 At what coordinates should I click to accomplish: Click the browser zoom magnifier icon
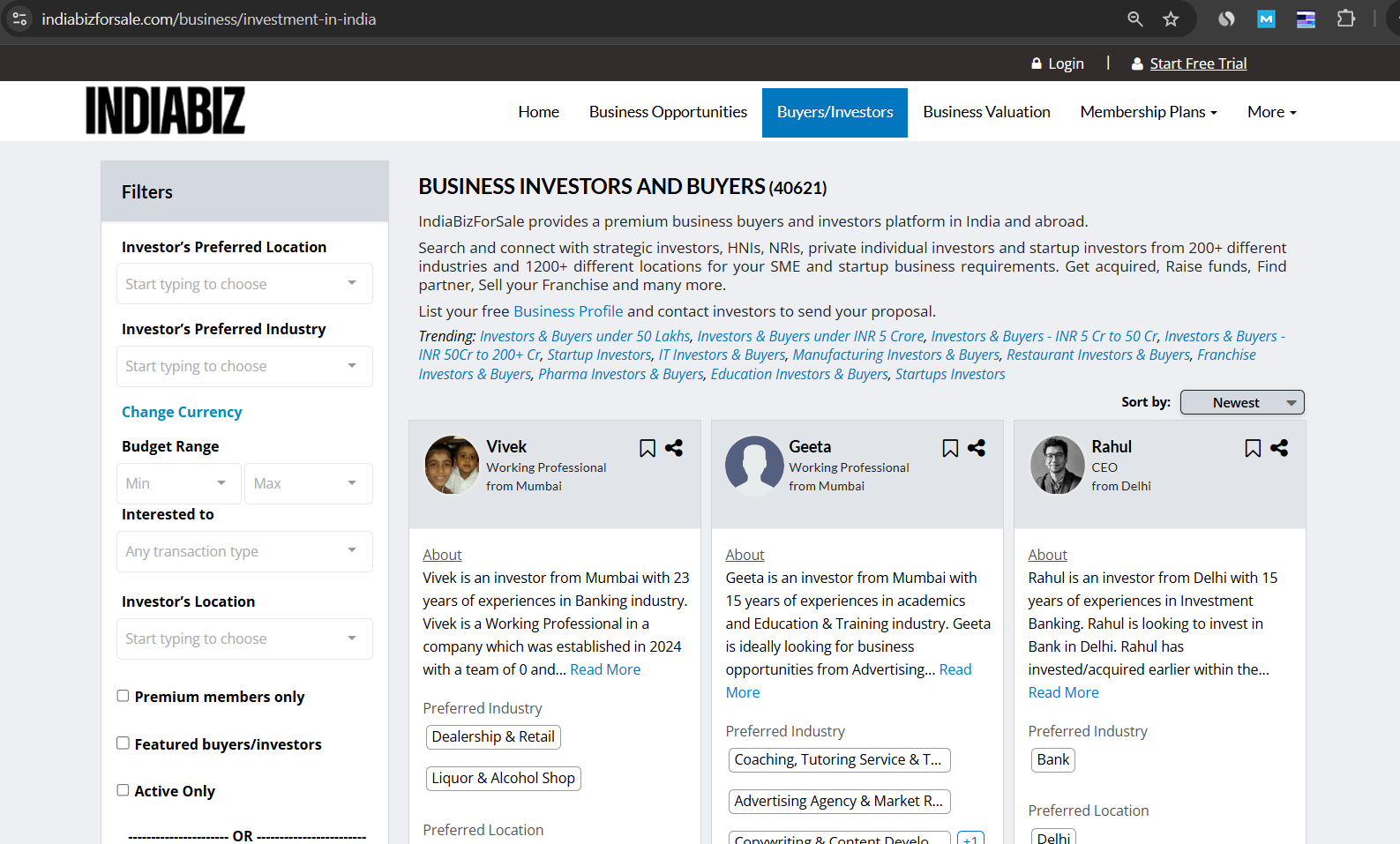[x=1135, y=19]
